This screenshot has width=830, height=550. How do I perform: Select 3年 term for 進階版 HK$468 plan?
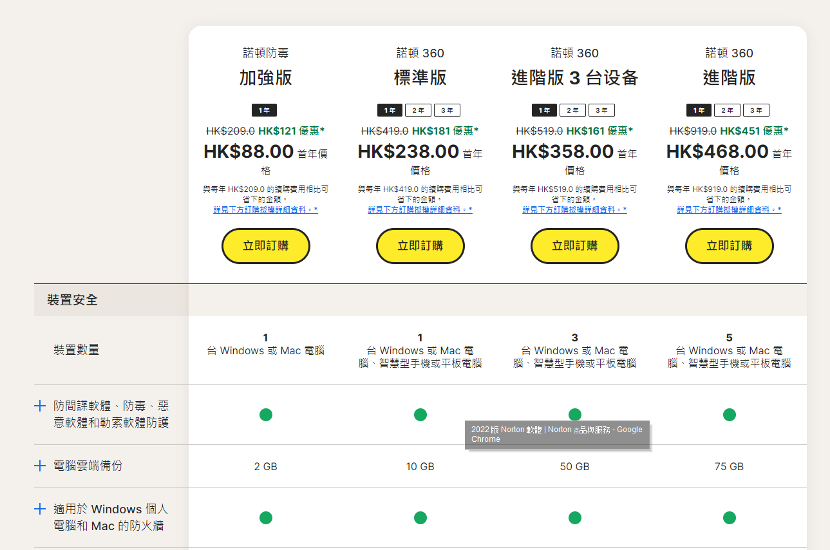click(756, 110)
